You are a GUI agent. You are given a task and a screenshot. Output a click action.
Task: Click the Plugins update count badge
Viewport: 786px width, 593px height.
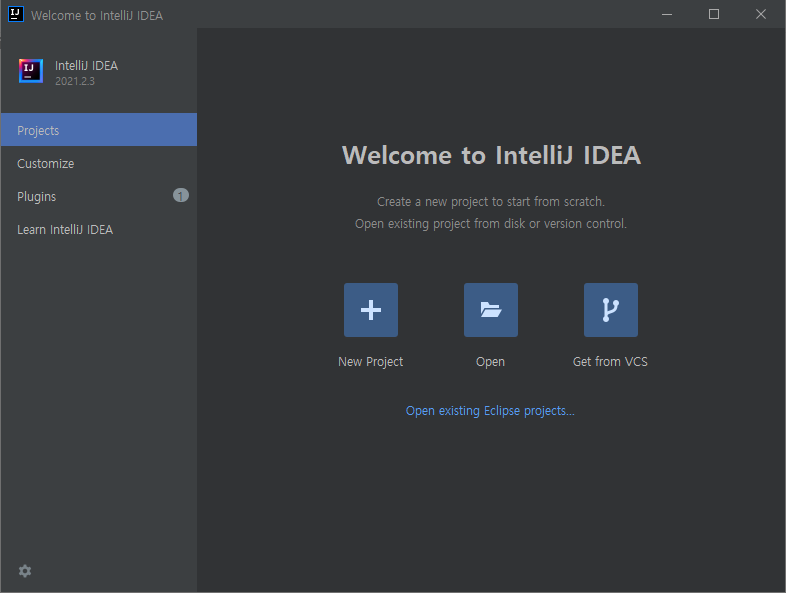click(180, 195)
